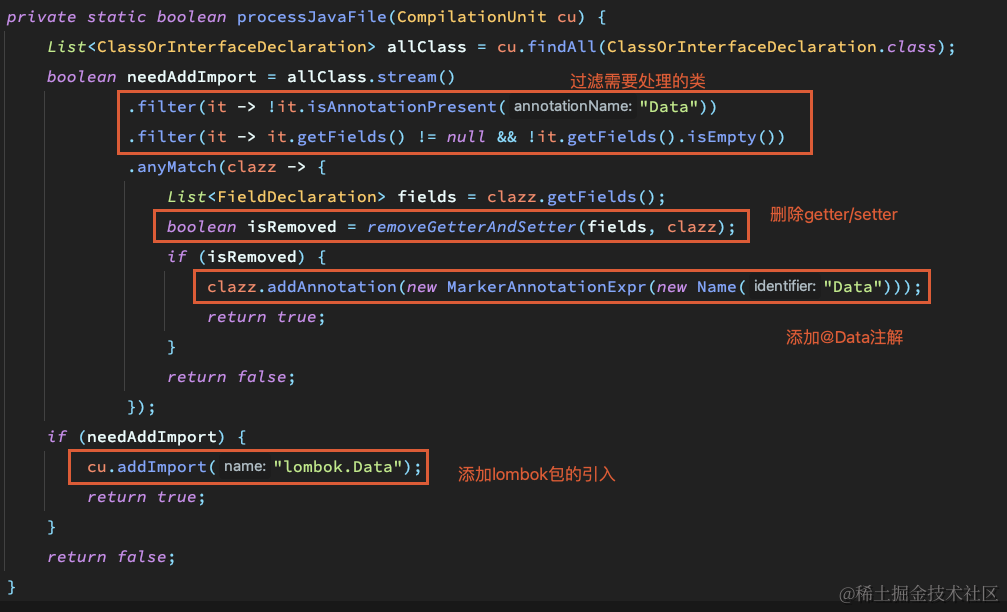Click List<FieldDeclaration> type

tap(276, 197)
